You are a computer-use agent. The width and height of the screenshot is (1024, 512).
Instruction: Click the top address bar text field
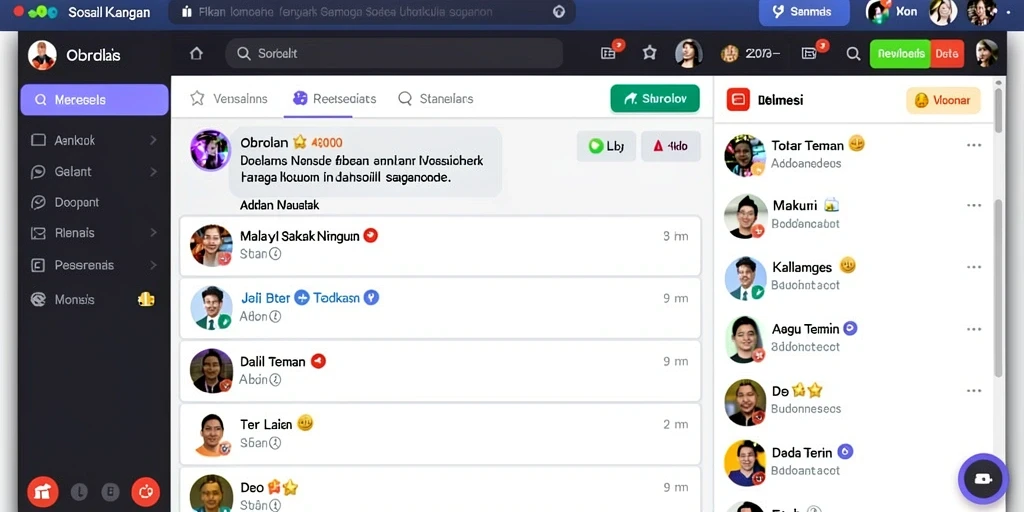pyautogui.click(x=372, y=12)
